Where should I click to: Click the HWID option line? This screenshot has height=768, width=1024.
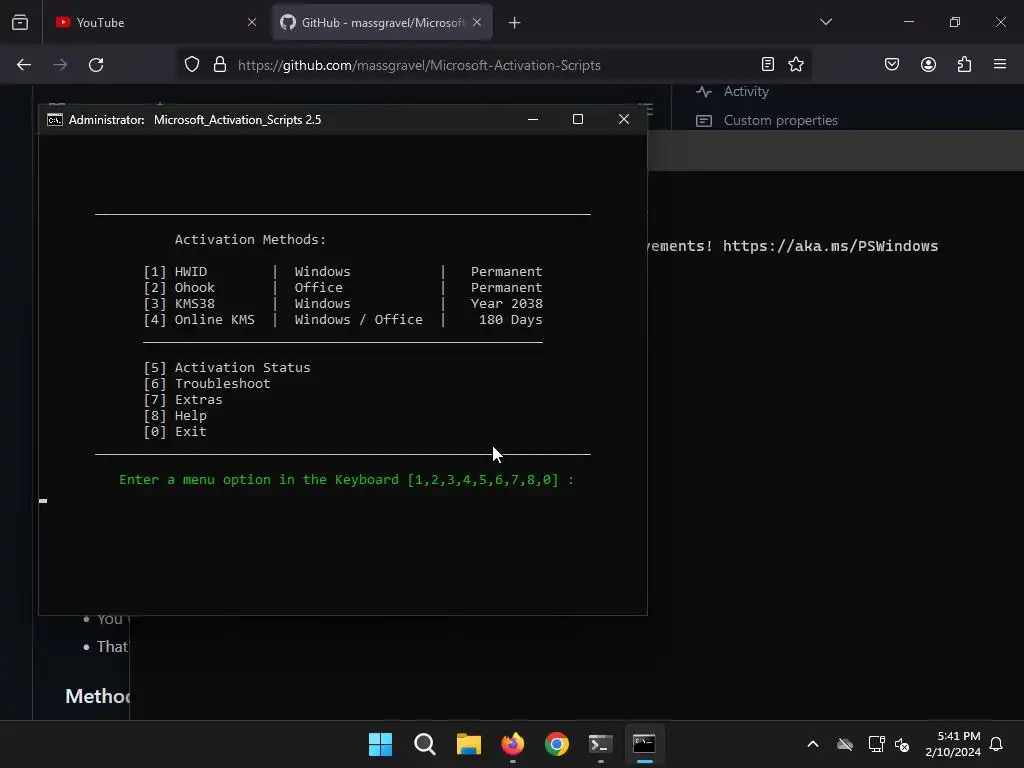point(343,272)
